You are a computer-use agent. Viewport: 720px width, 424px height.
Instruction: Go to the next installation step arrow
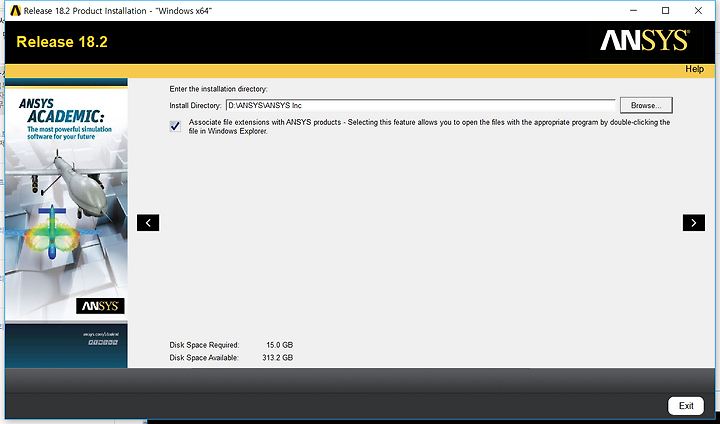pos(693,223)
